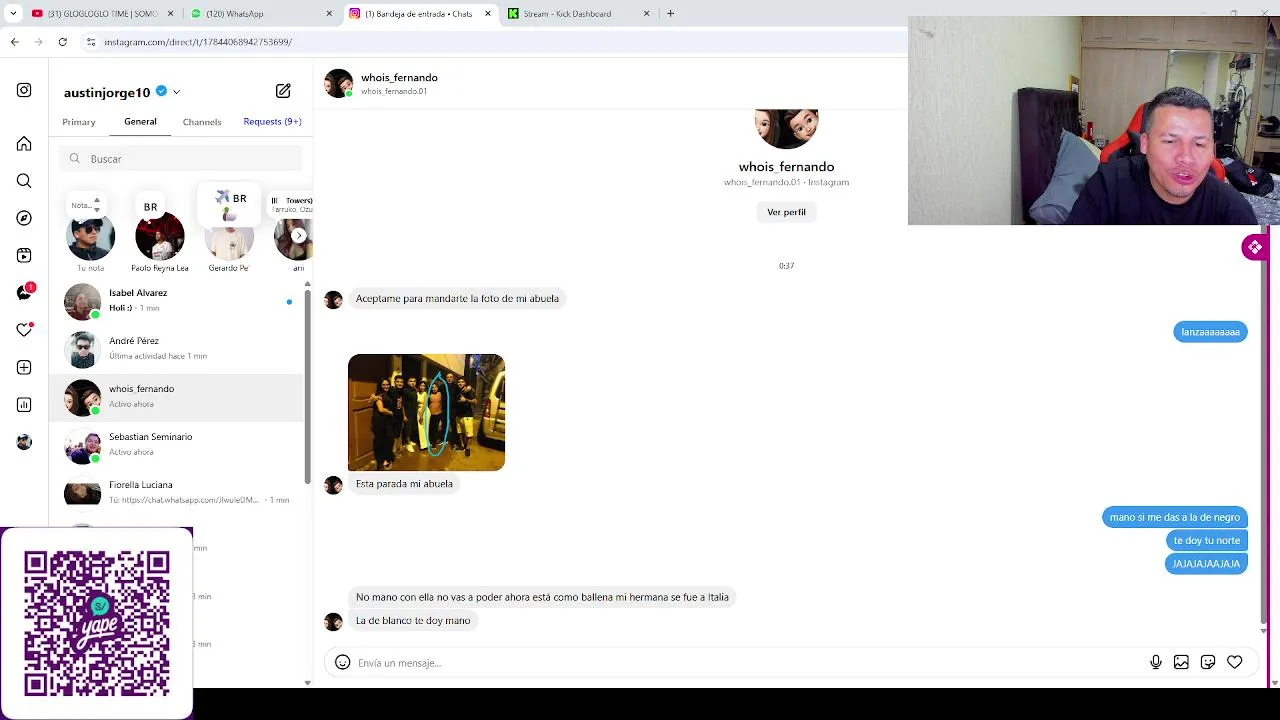The height and width of the screenshot is (720, 1280).
Task: Click the browser back arrow
Action: (14, 42)
